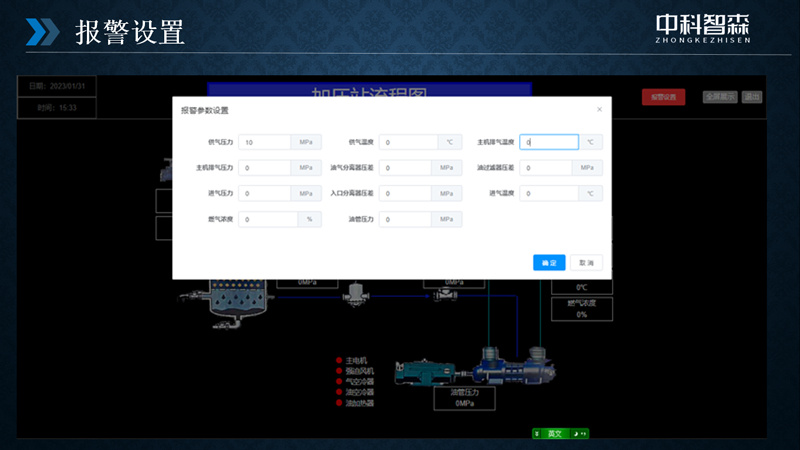800x450 pixels.
Task: Click the red 报警设置 button
Action: point(663,97)
